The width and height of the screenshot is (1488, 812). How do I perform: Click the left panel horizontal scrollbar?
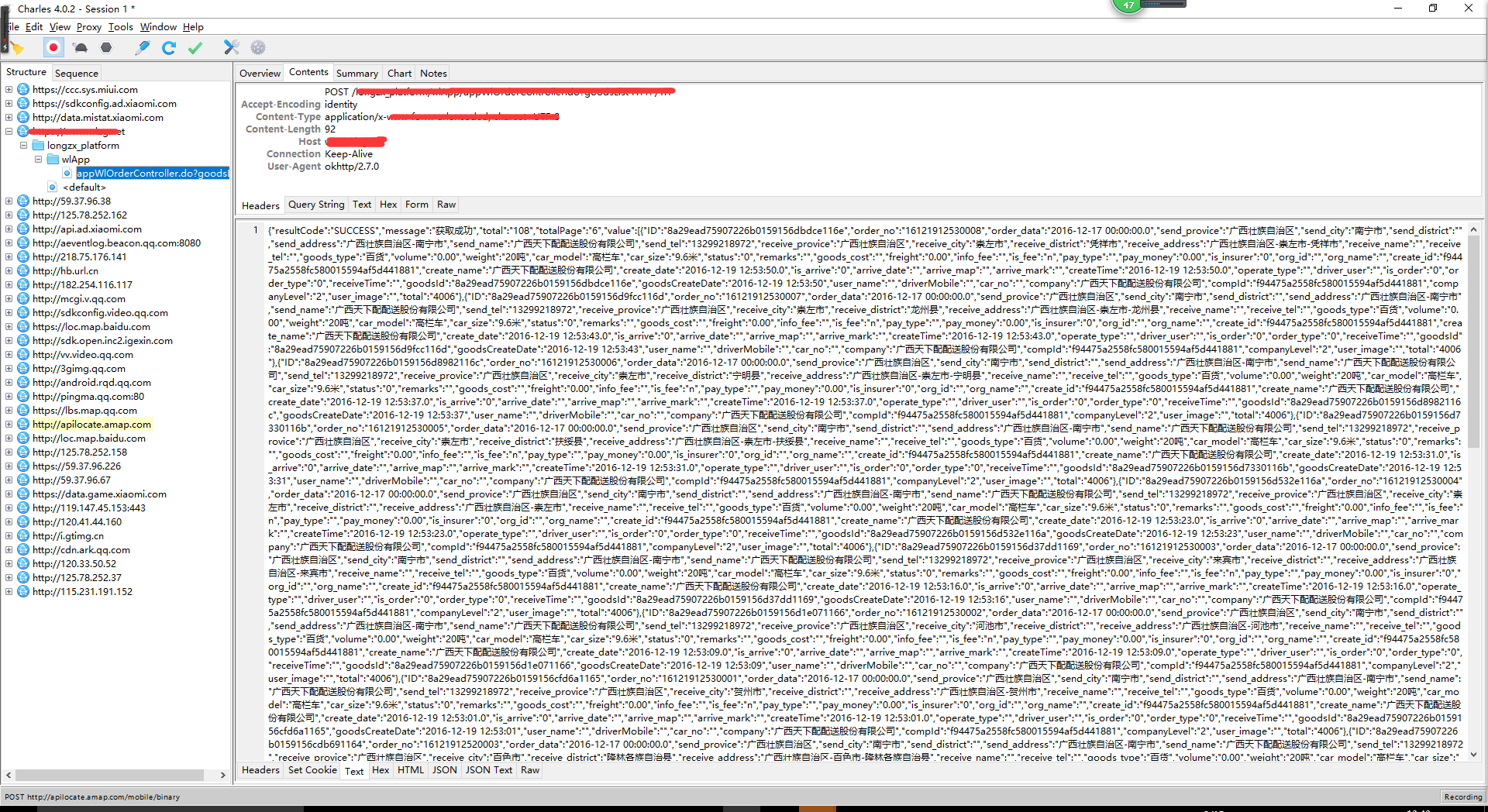pyautogui.click(x=109, y=775)
